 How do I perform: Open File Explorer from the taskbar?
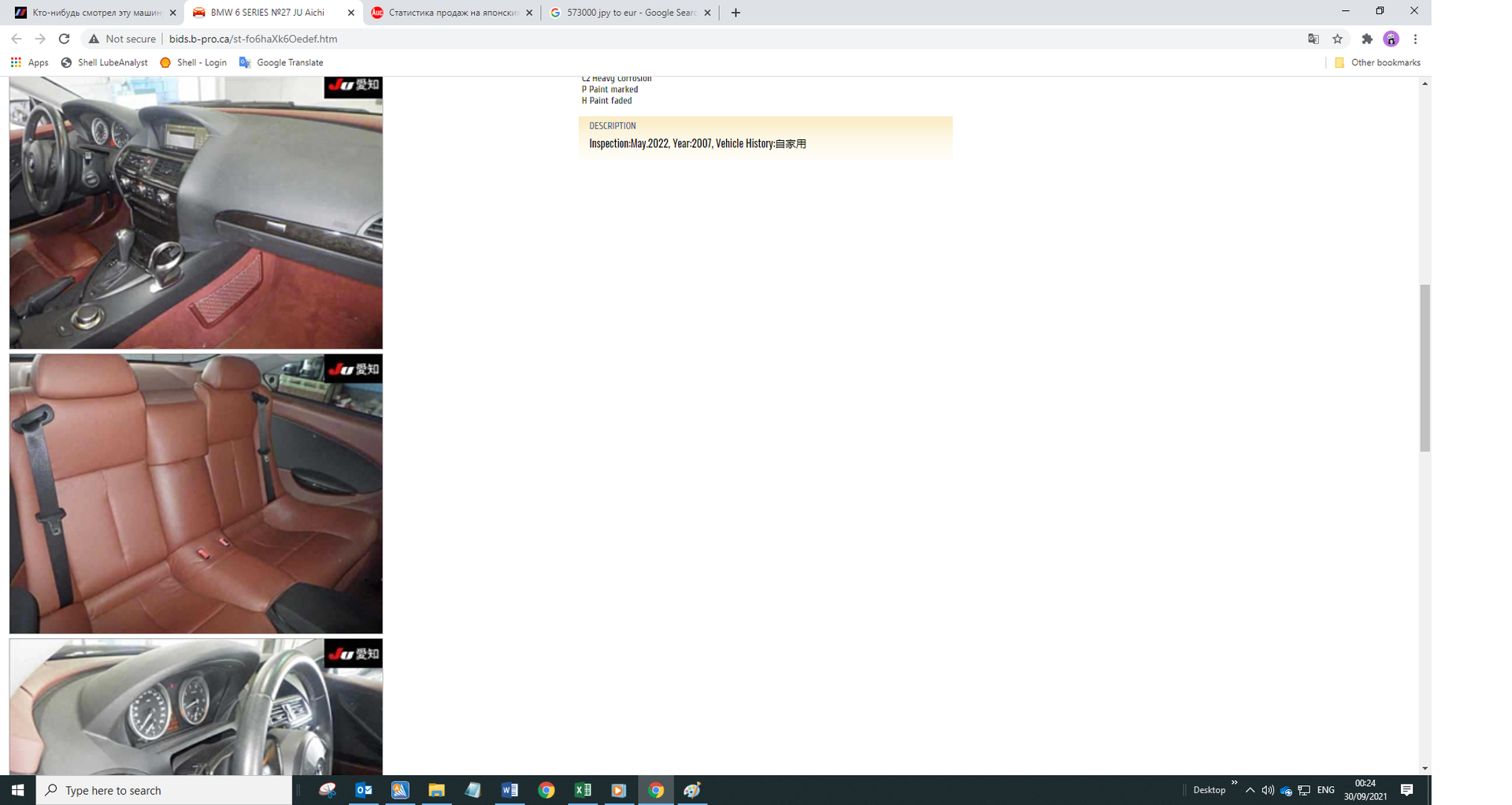[436, 790]
